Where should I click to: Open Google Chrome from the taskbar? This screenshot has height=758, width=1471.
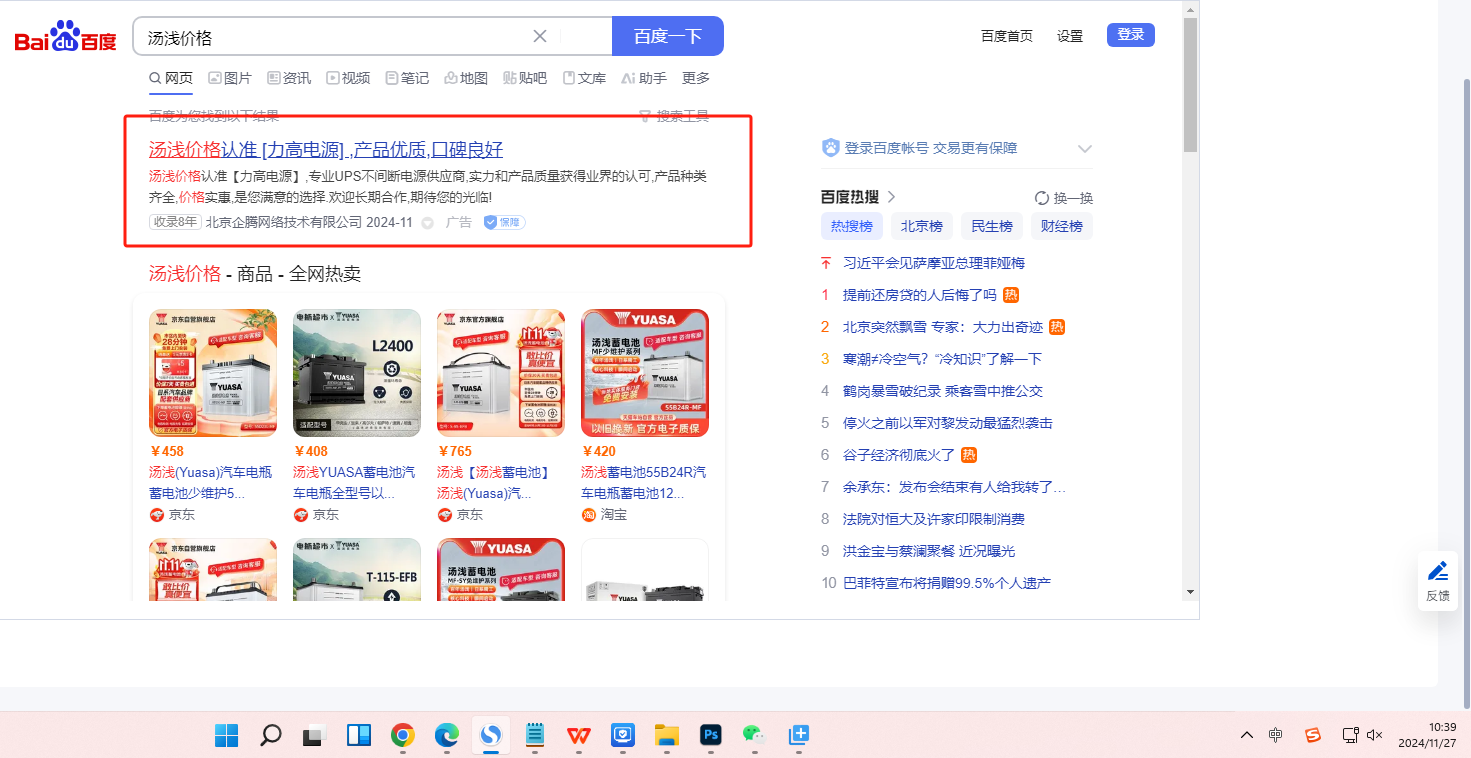click(403, 736)
